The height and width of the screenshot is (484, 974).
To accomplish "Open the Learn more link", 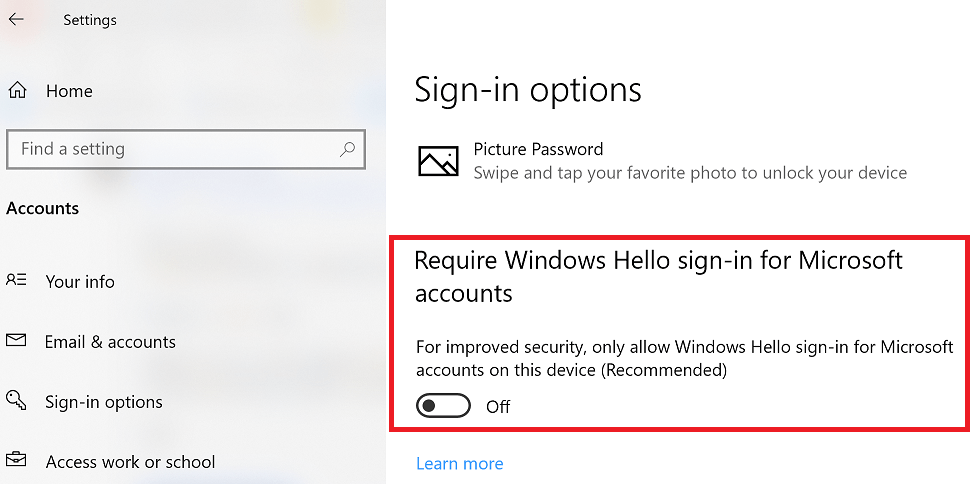I will point(459,463).
